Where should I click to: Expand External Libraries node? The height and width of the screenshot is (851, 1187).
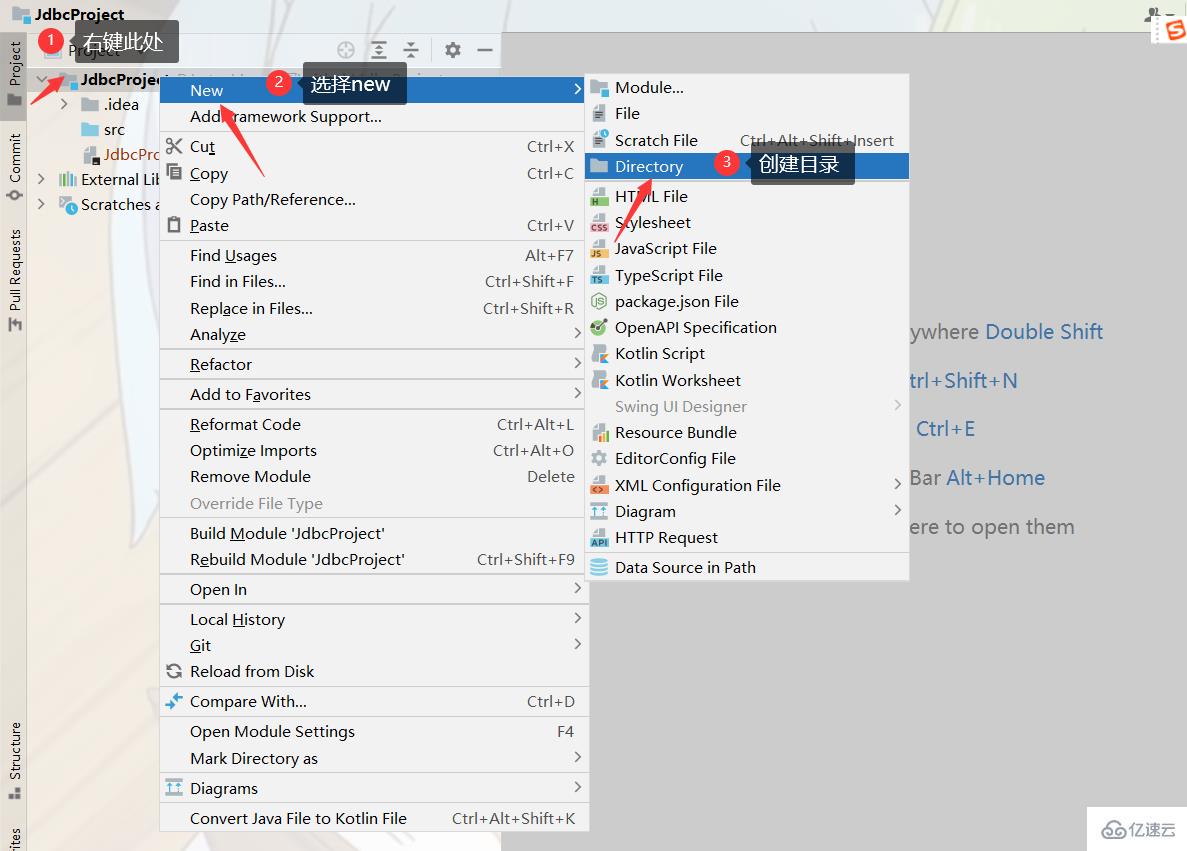tap(42, 179)
